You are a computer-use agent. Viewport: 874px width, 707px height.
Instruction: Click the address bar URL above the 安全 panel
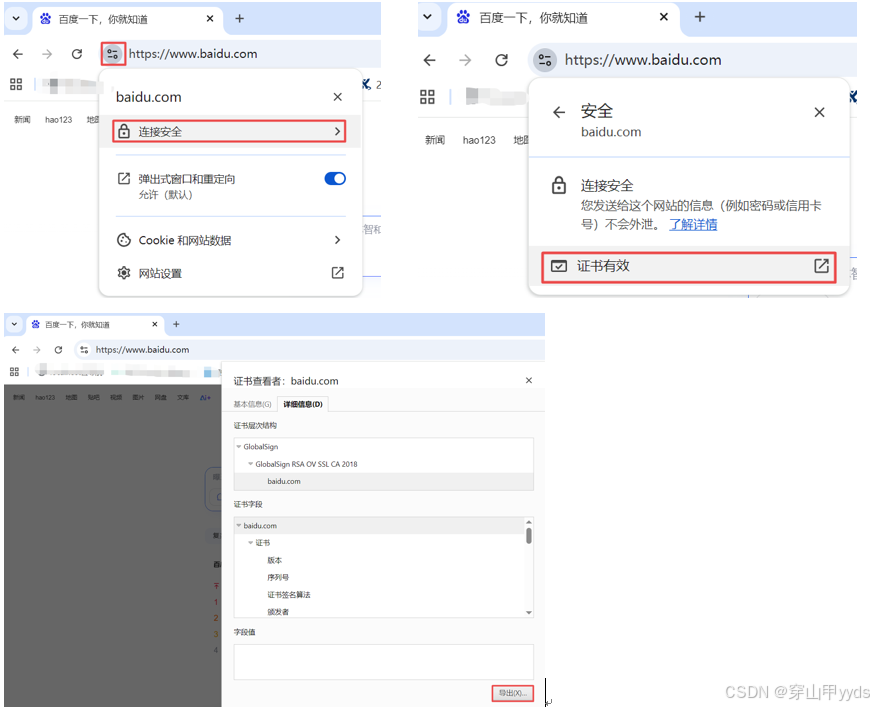[x=643, y=60]
